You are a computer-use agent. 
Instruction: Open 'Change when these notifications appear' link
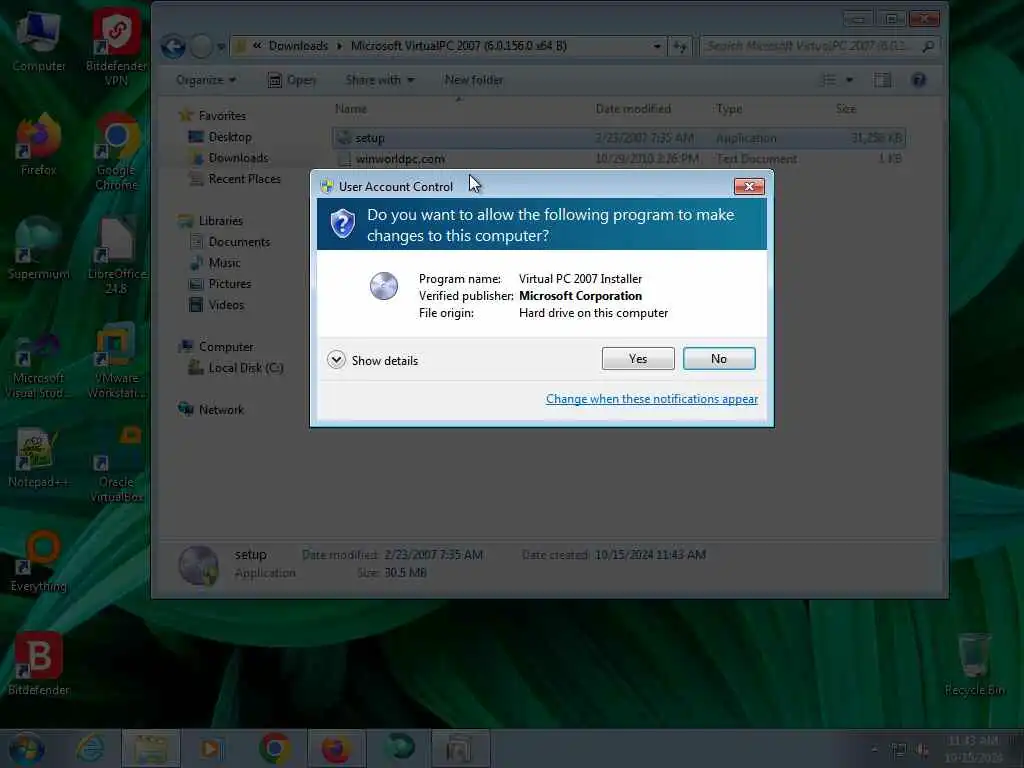point(652,399)
